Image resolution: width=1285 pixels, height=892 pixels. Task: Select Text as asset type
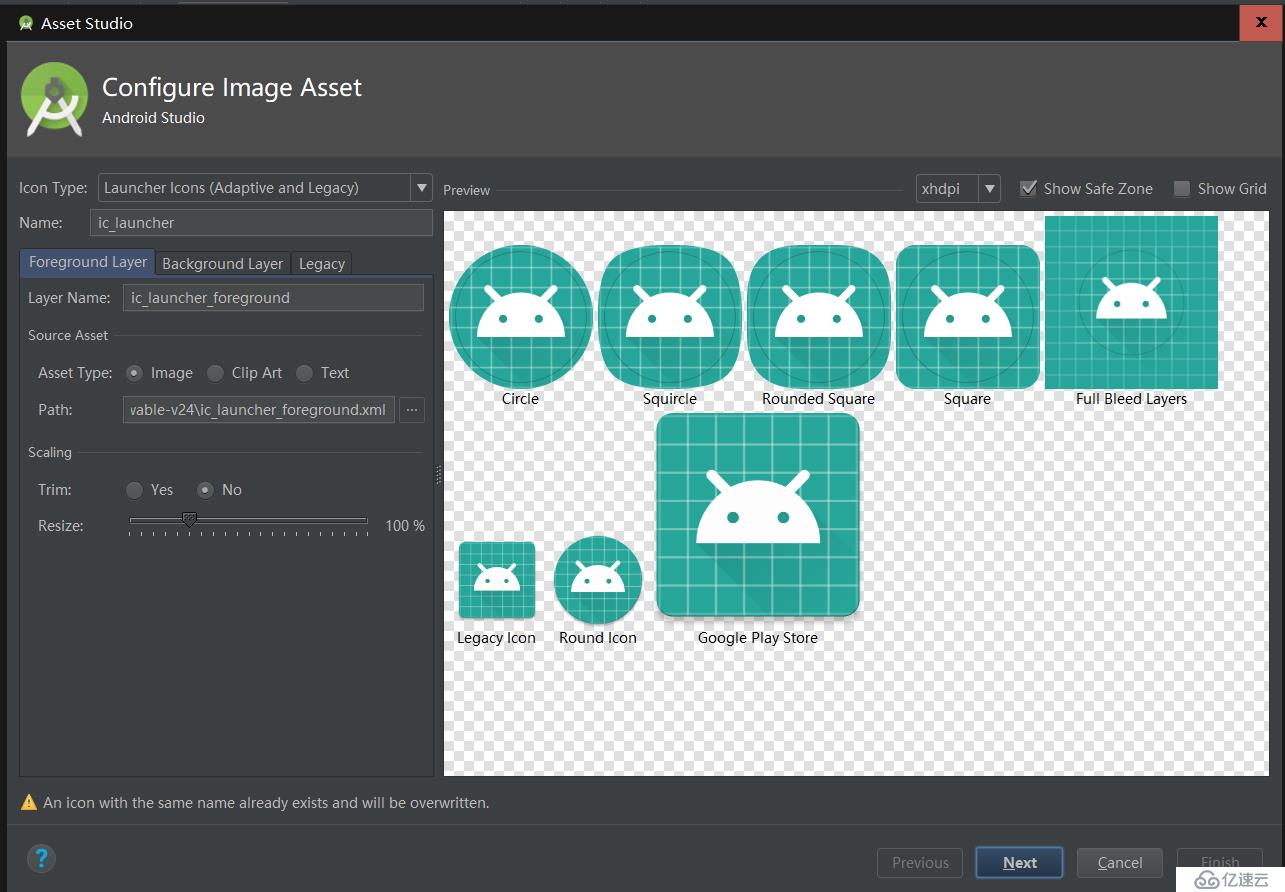304,373
